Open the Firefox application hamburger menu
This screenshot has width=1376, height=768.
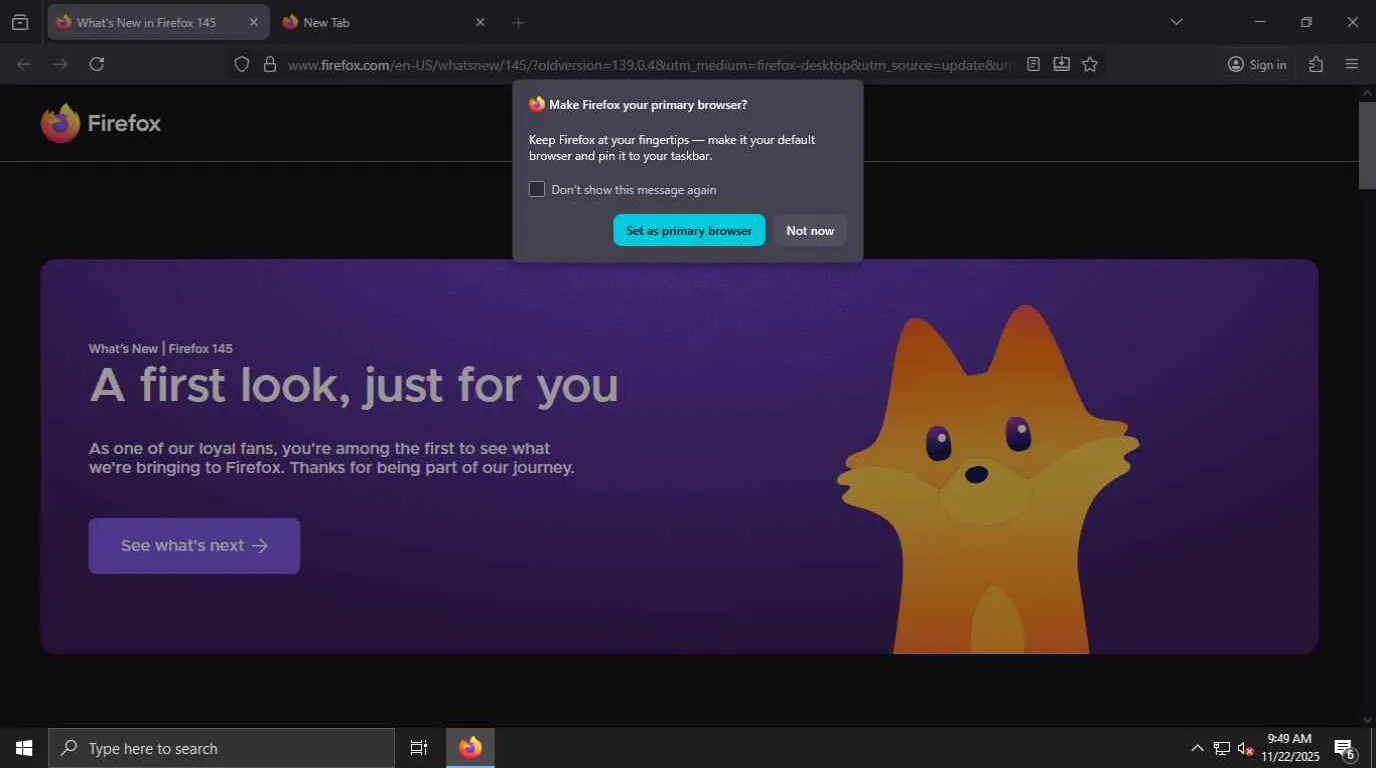[x=1352, y=64]
